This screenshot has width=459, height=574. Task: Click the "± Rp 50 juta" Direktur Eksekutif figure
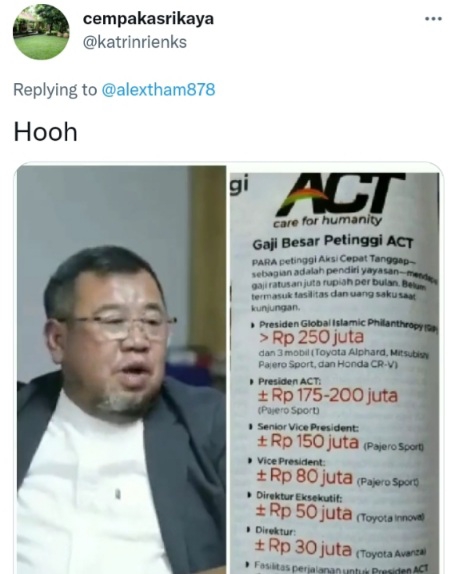pos(304,511)
